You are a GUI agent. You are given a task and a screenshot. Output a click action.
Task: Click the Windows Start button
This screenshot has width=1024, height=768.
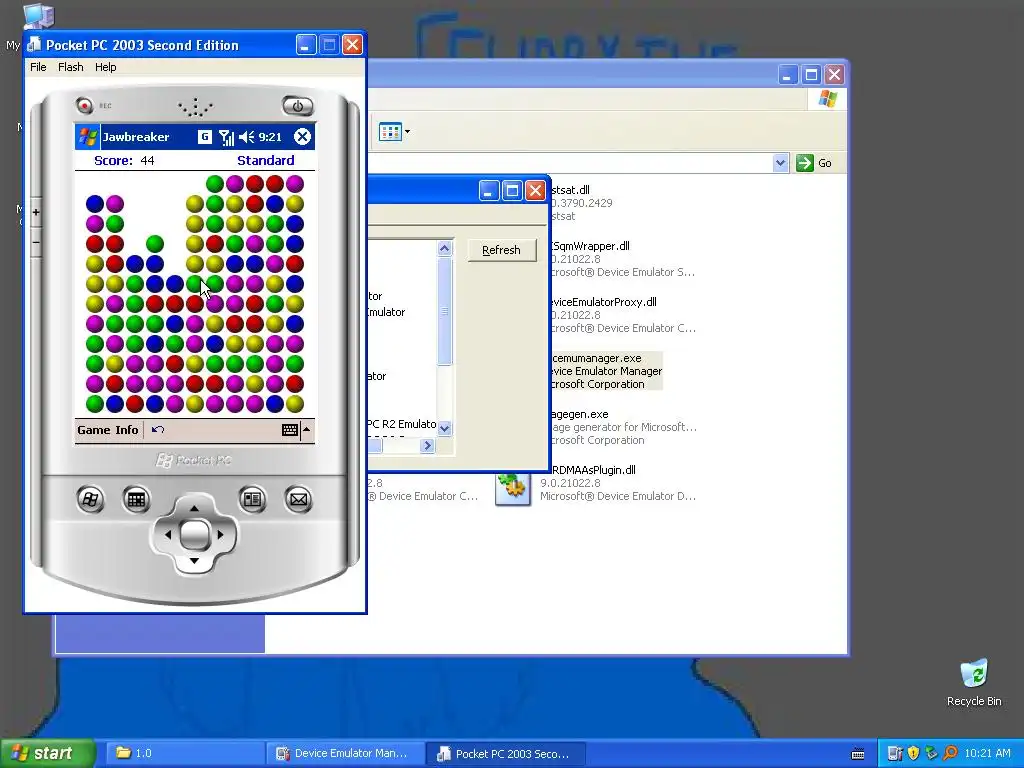point(47,754)
